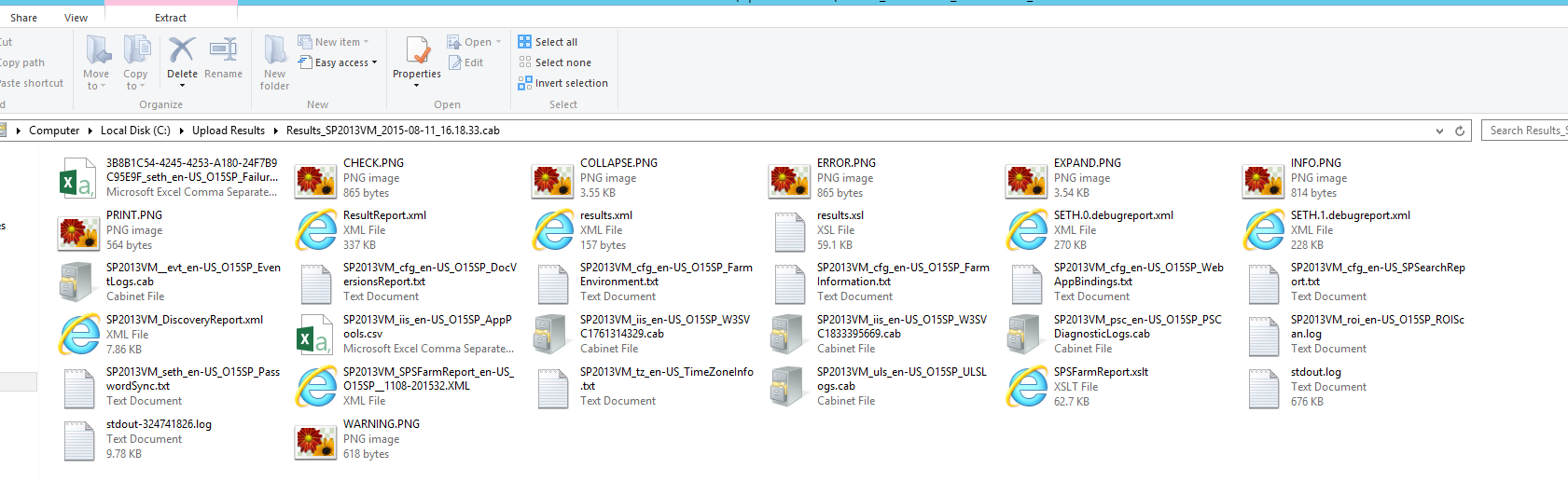Select the PSCDiagnosticLogs.cab file name
The image size is (1568, 482).
click(x=1138, y=326)
